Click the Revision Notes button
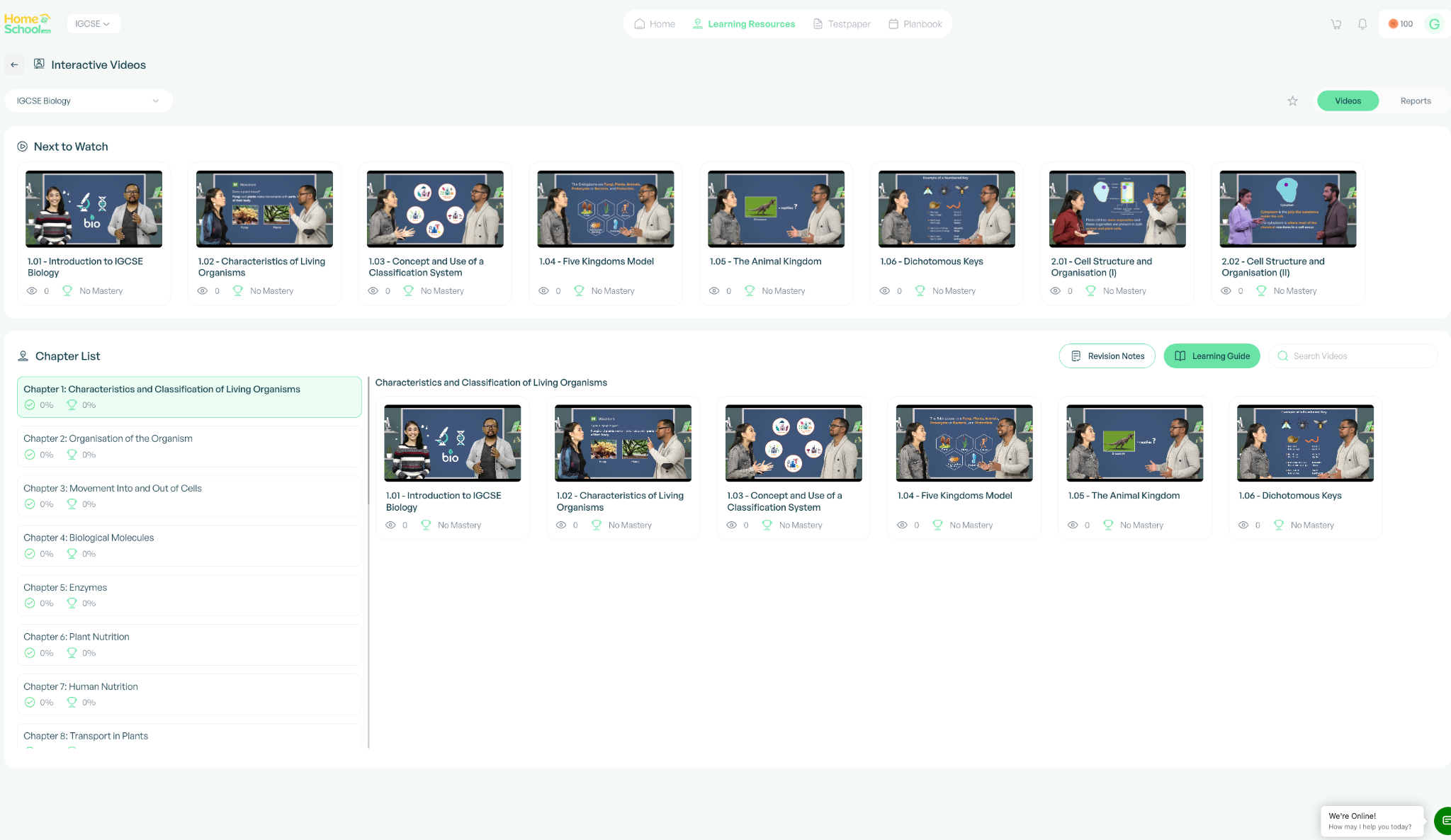 1107,356
